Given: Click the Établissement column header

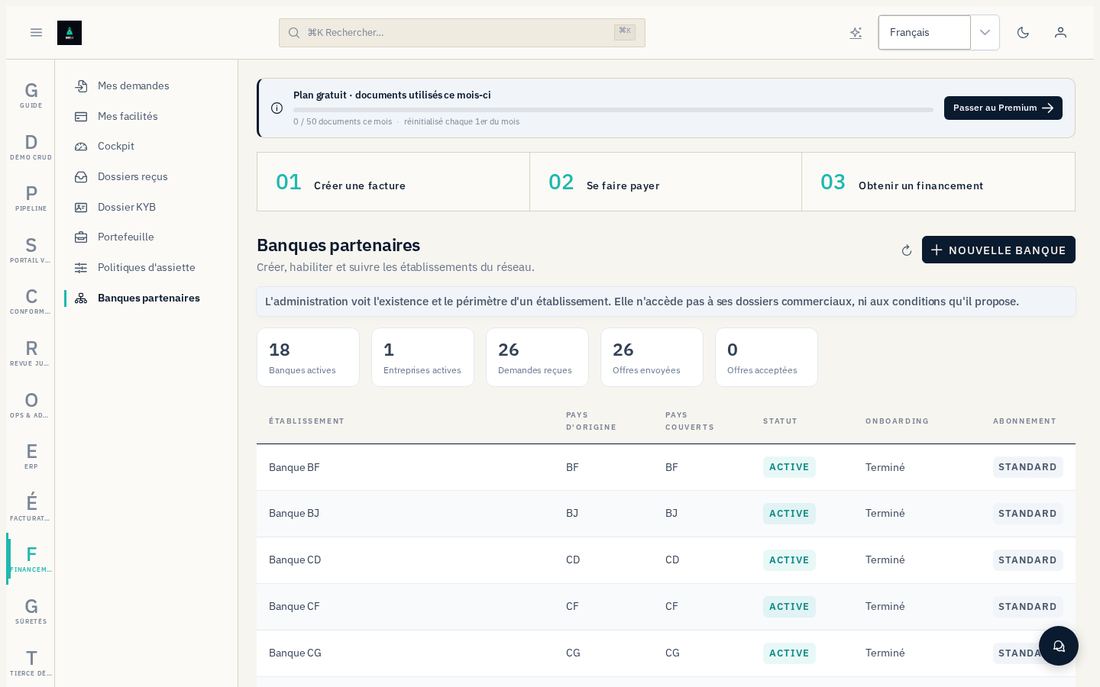Looking at the screenshot, I should (307, 421).
